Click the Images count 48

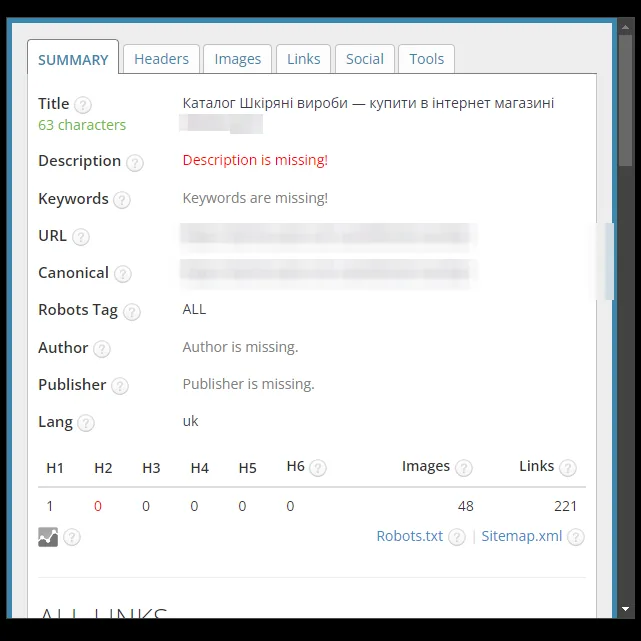(x=466, y=506)
